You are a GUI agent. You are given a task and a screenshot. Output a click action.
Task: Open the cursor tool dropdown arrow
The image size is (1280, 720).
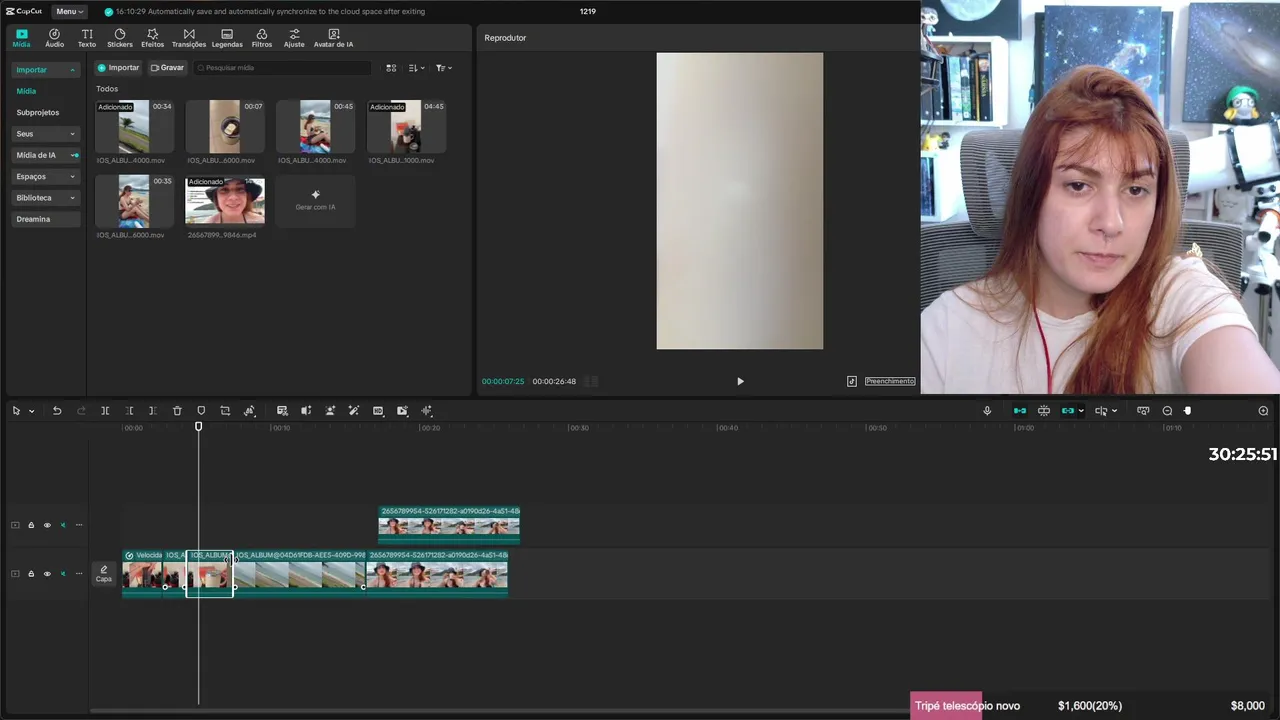[31, 411]
